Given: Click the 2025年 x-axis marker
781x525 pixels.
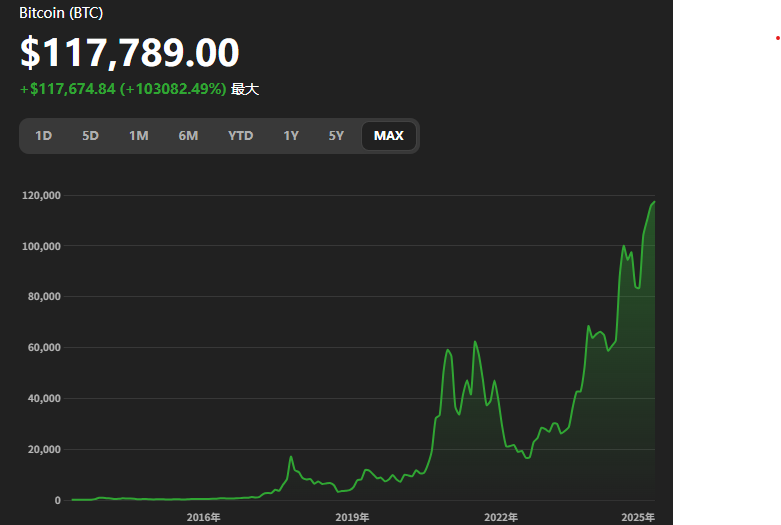Looking at the screenshot, I should tap(637, 517).
